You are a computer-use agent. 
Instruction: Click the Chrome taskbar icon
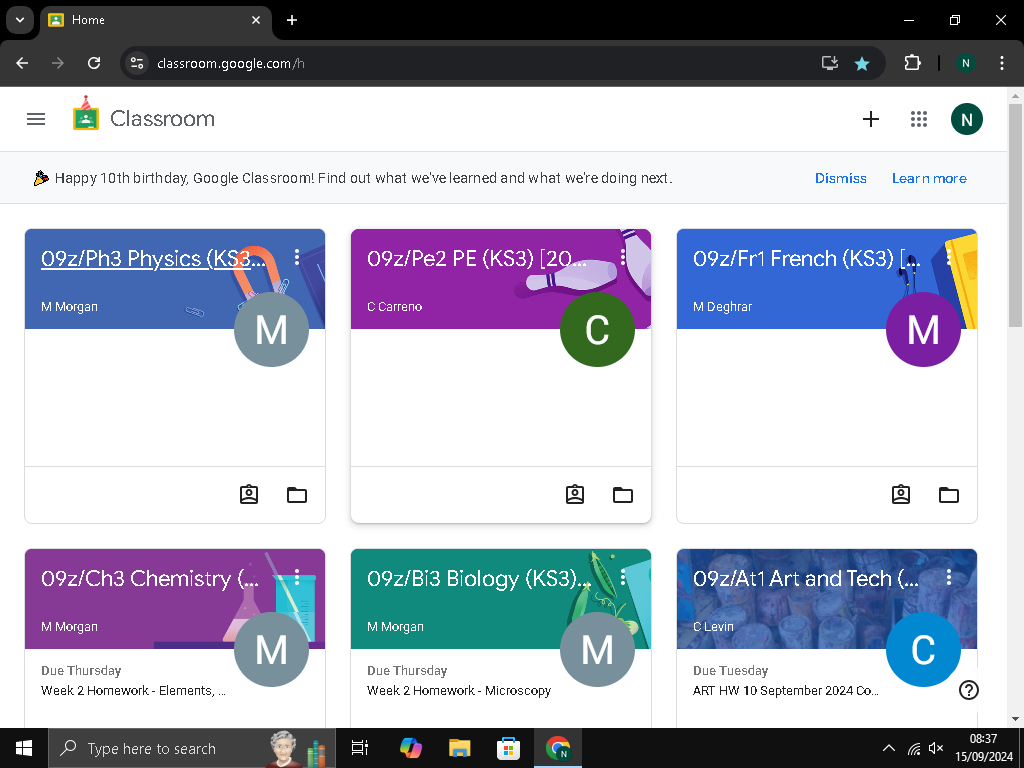pyautogui.click(x=558, y=748)
